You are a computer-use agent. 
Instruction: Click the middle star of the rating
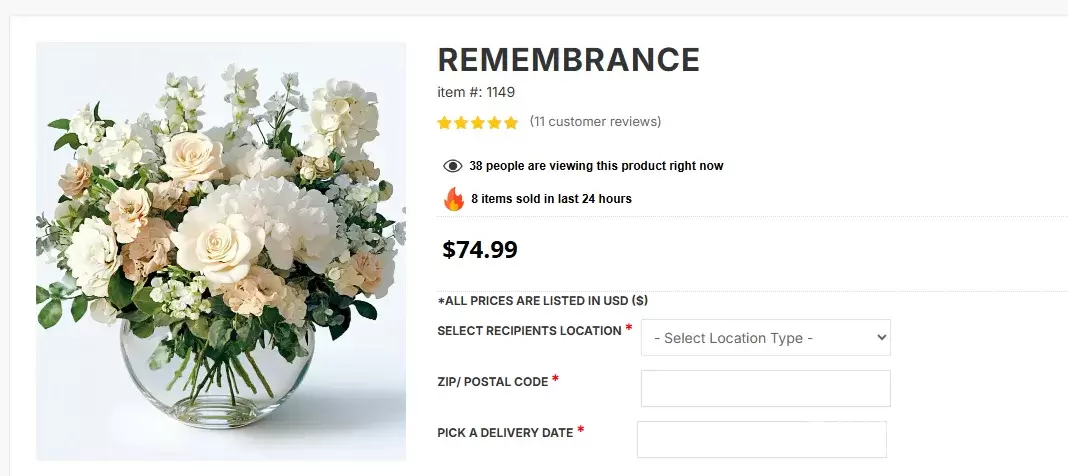click(478, 123)
